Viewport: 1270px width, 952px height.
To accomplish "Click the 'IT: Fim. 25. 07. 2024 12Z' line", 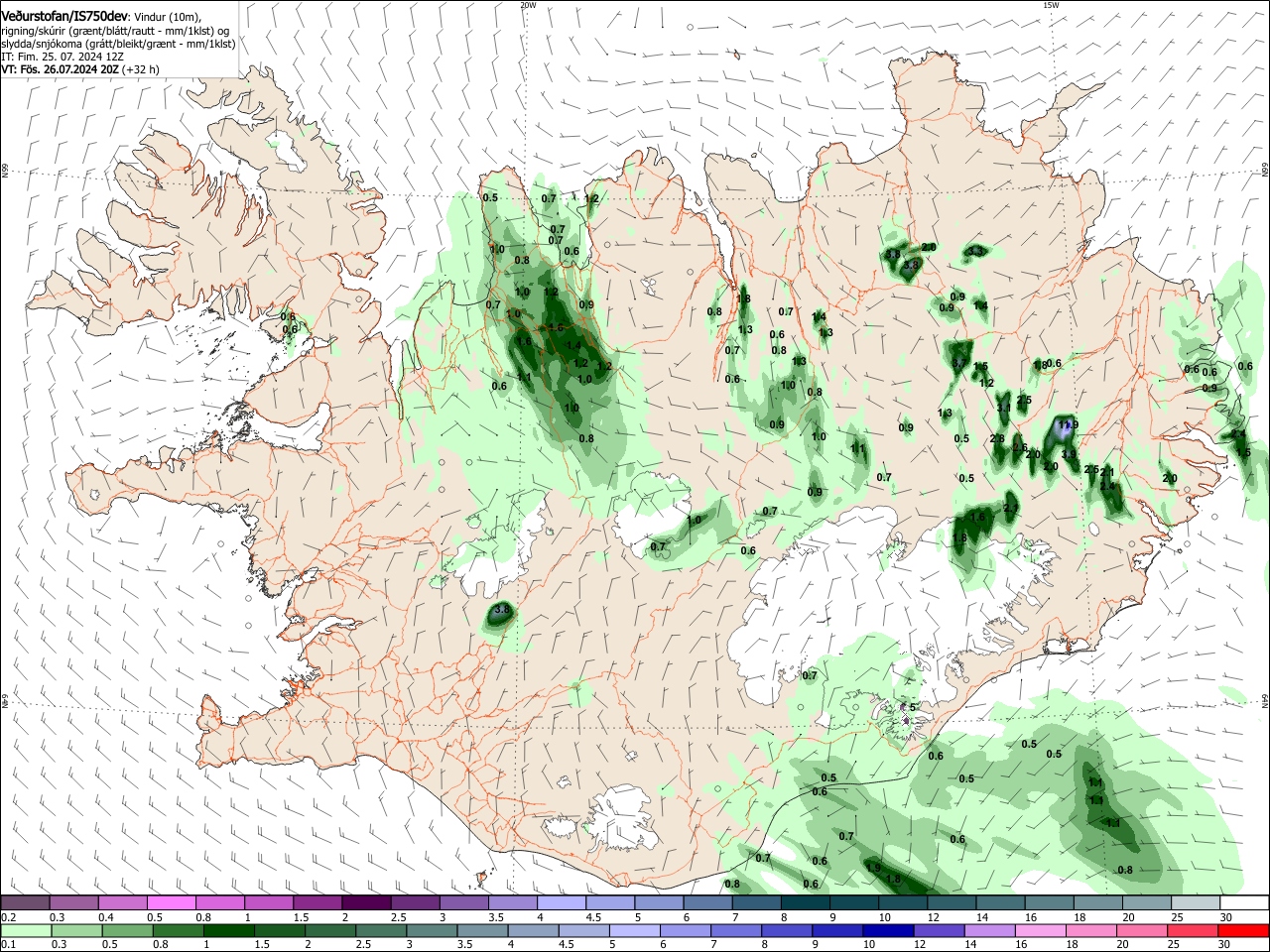I will (x=63, y=57).
